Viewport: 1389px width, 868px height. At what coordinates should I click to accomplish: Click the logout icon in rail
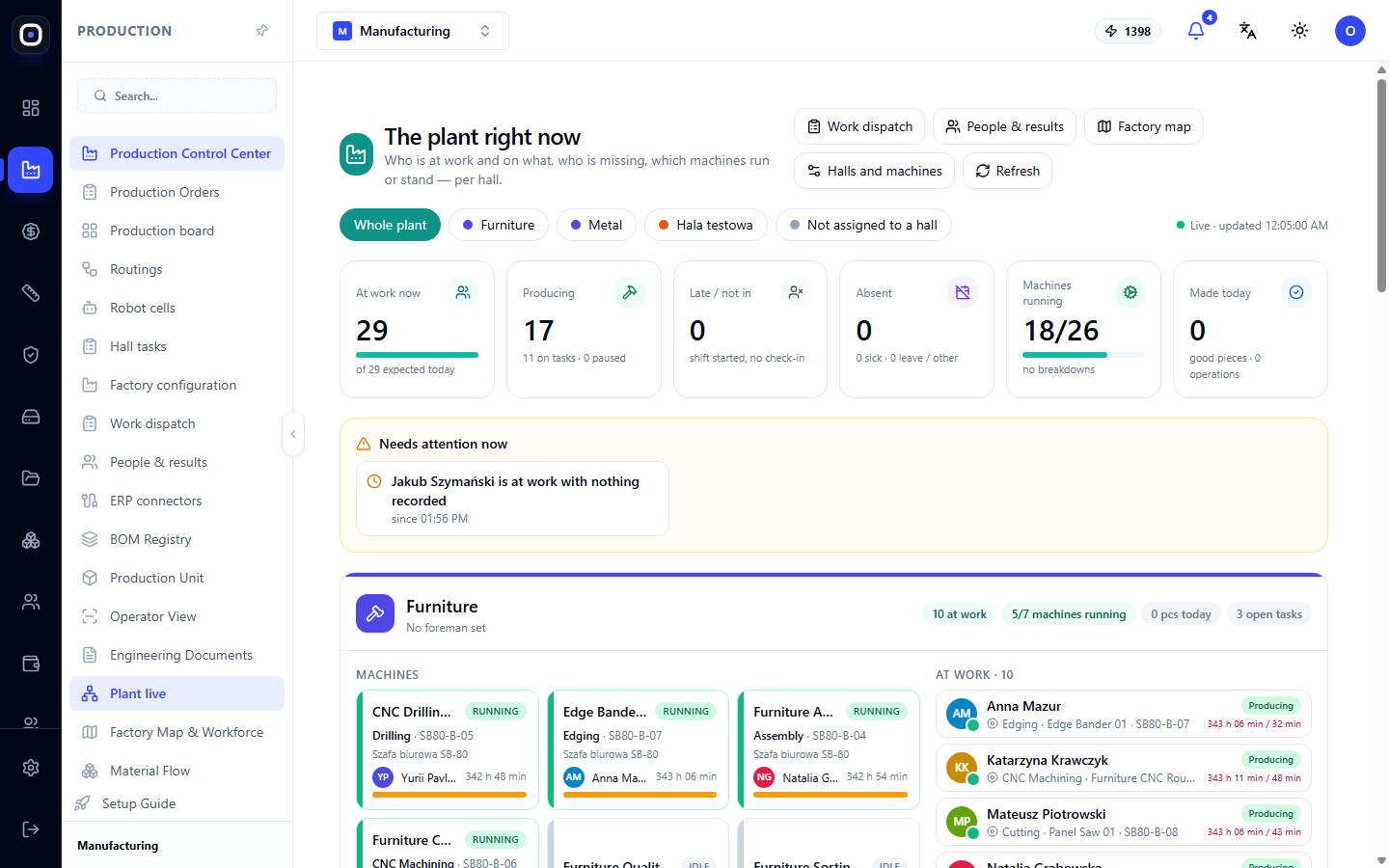(x=31, y=829)
